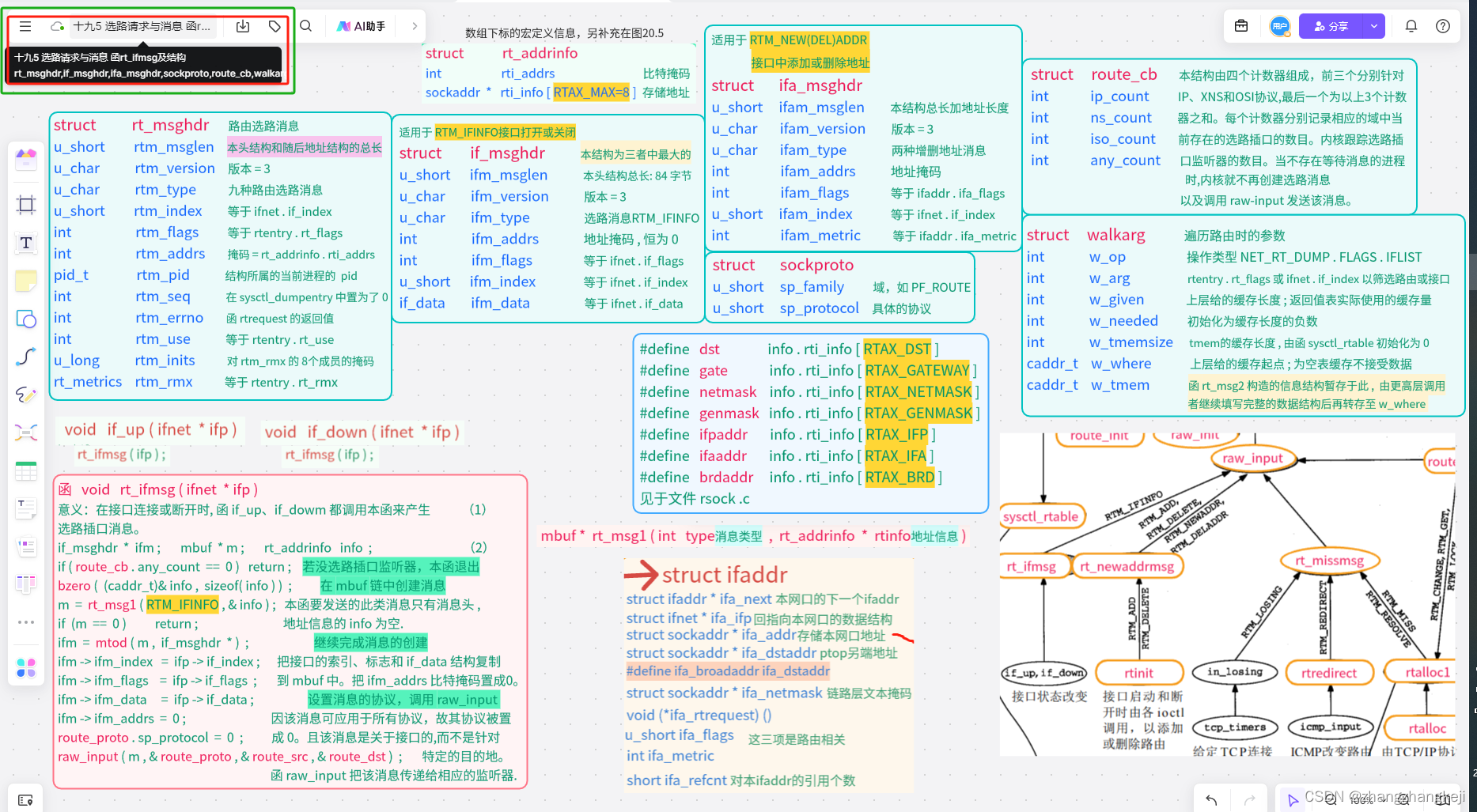Open the templates gallery tool in sidebar
This screenshot has height=812, width=1477.
pos(26,160)
